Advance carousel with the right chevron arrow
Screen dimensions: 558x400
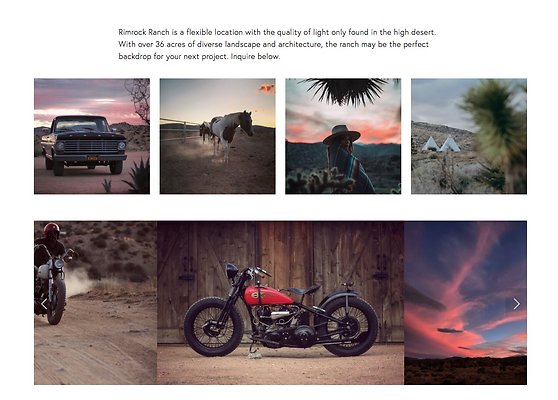tap(516, 304)
